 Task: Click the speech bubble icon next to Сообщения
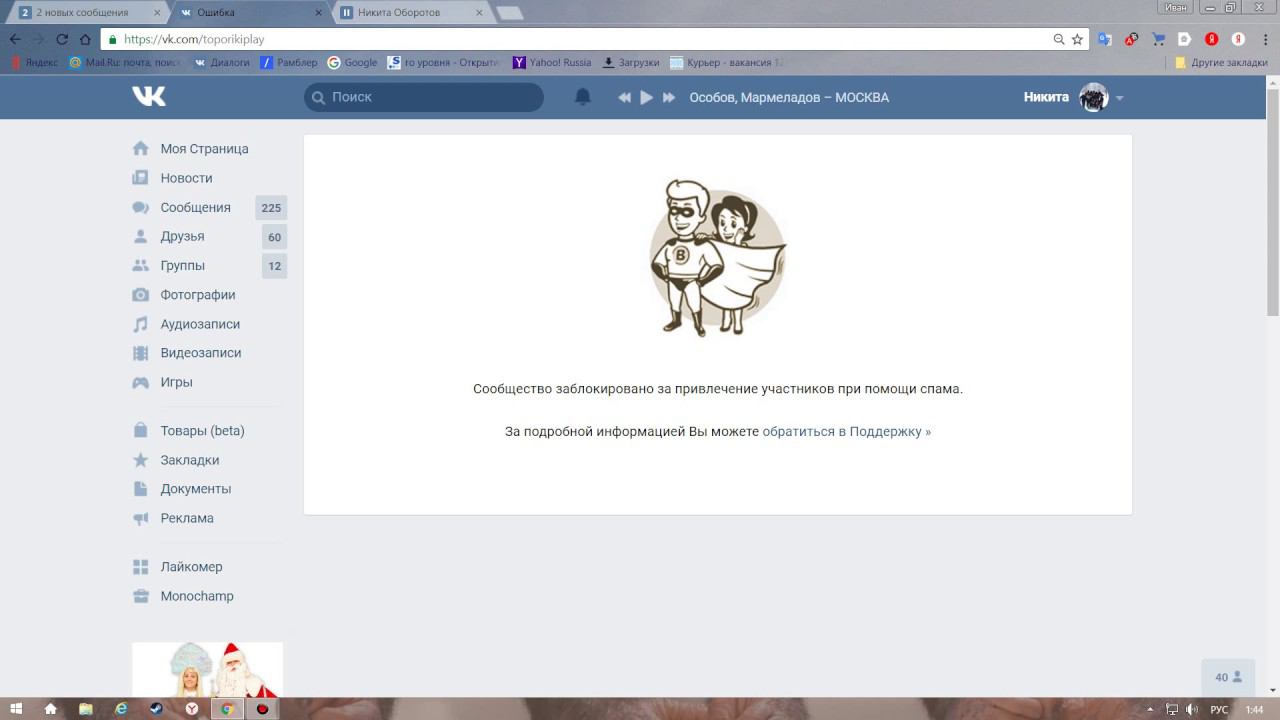(141, 207)
